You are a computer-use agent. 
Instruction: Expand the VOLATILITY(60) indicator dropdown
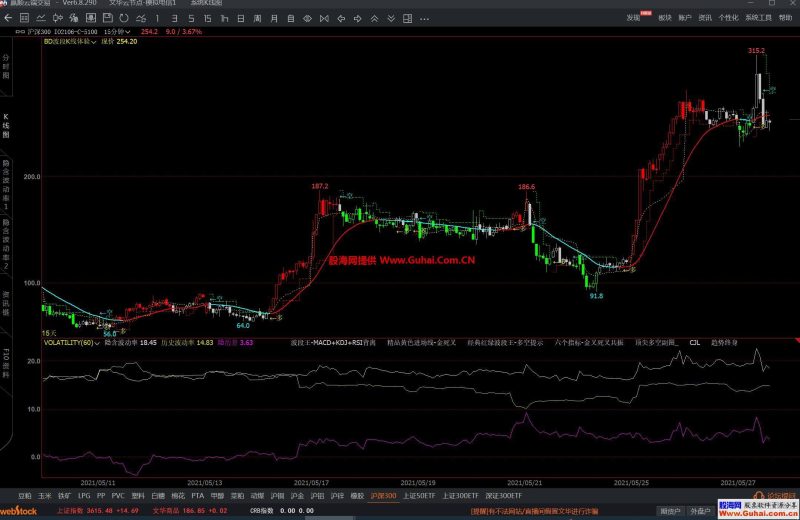[71, 343]
